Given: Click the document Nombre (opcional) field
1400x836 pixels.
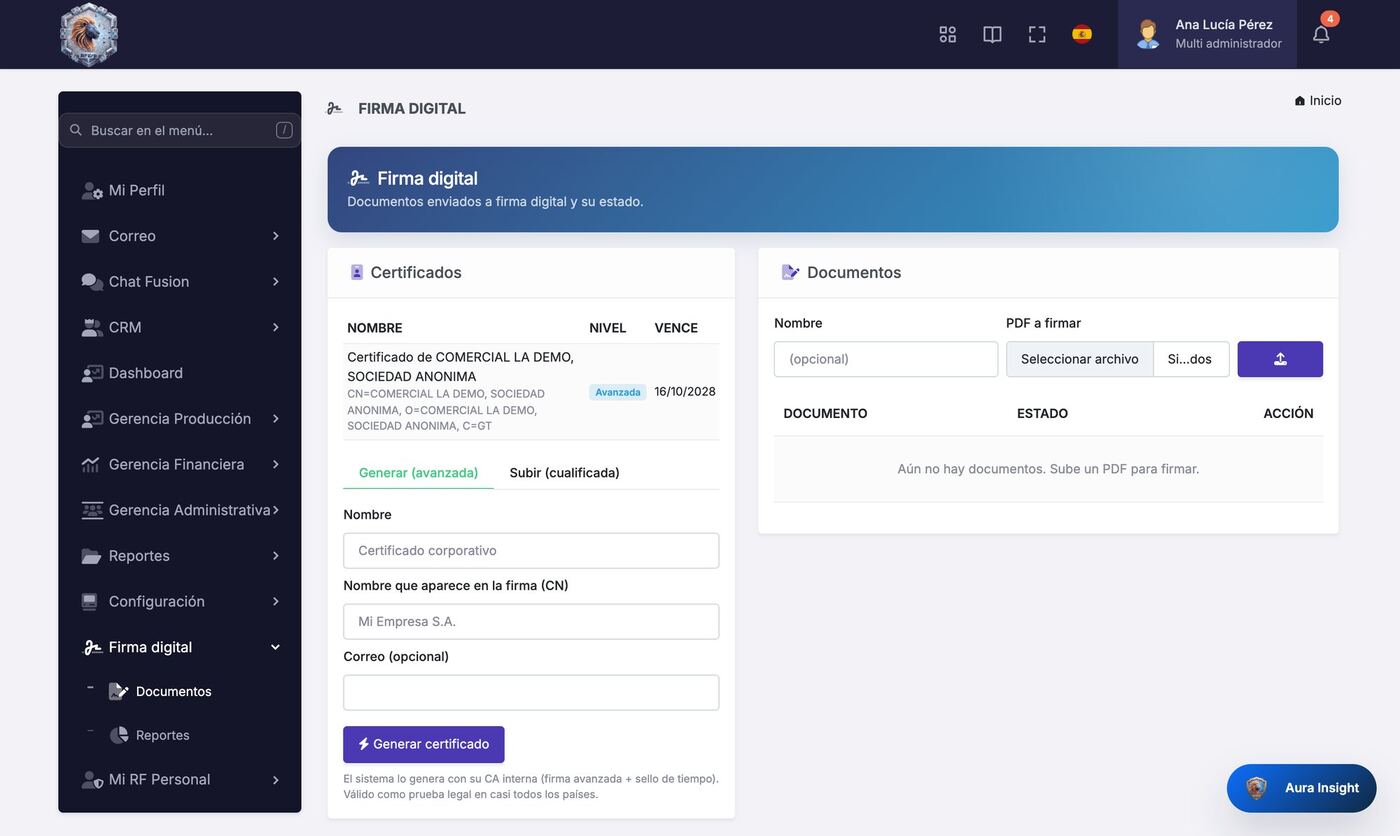Looking at the screenshot, I should point(886,359).
